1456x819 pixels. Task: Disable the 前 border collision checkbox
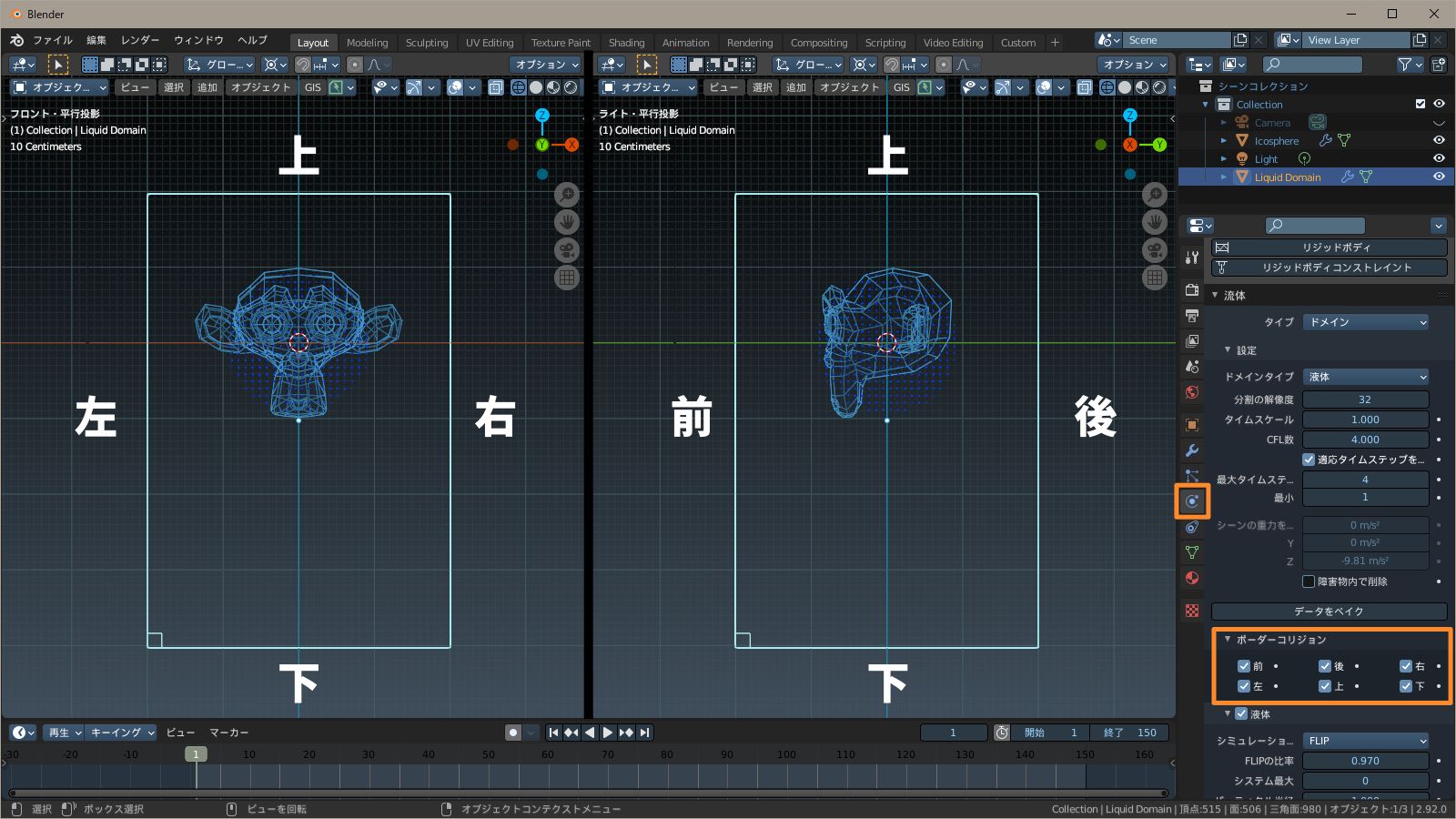1244,666
